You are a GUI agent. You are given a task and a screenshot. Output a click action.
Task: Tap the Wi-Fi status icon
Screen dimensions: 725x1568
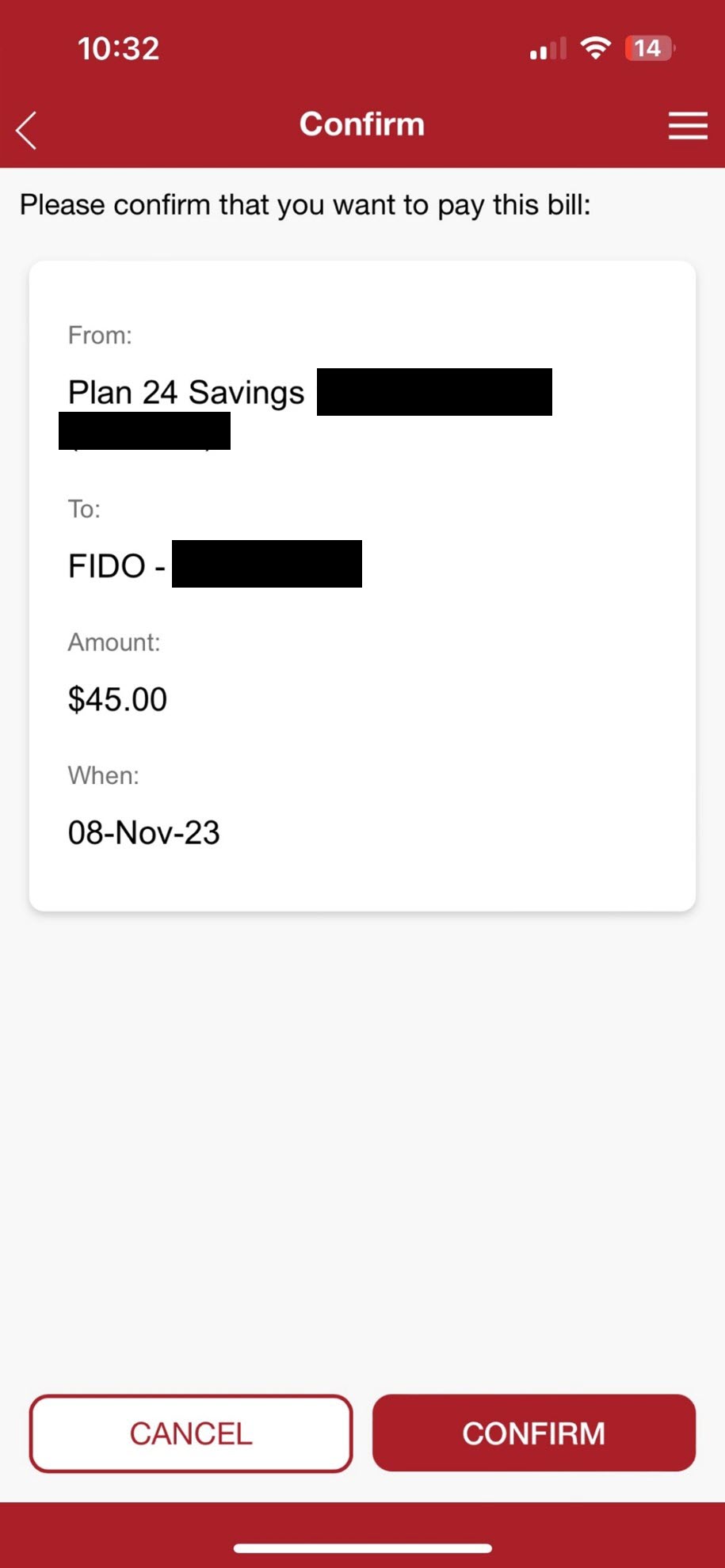click(596, 48)
